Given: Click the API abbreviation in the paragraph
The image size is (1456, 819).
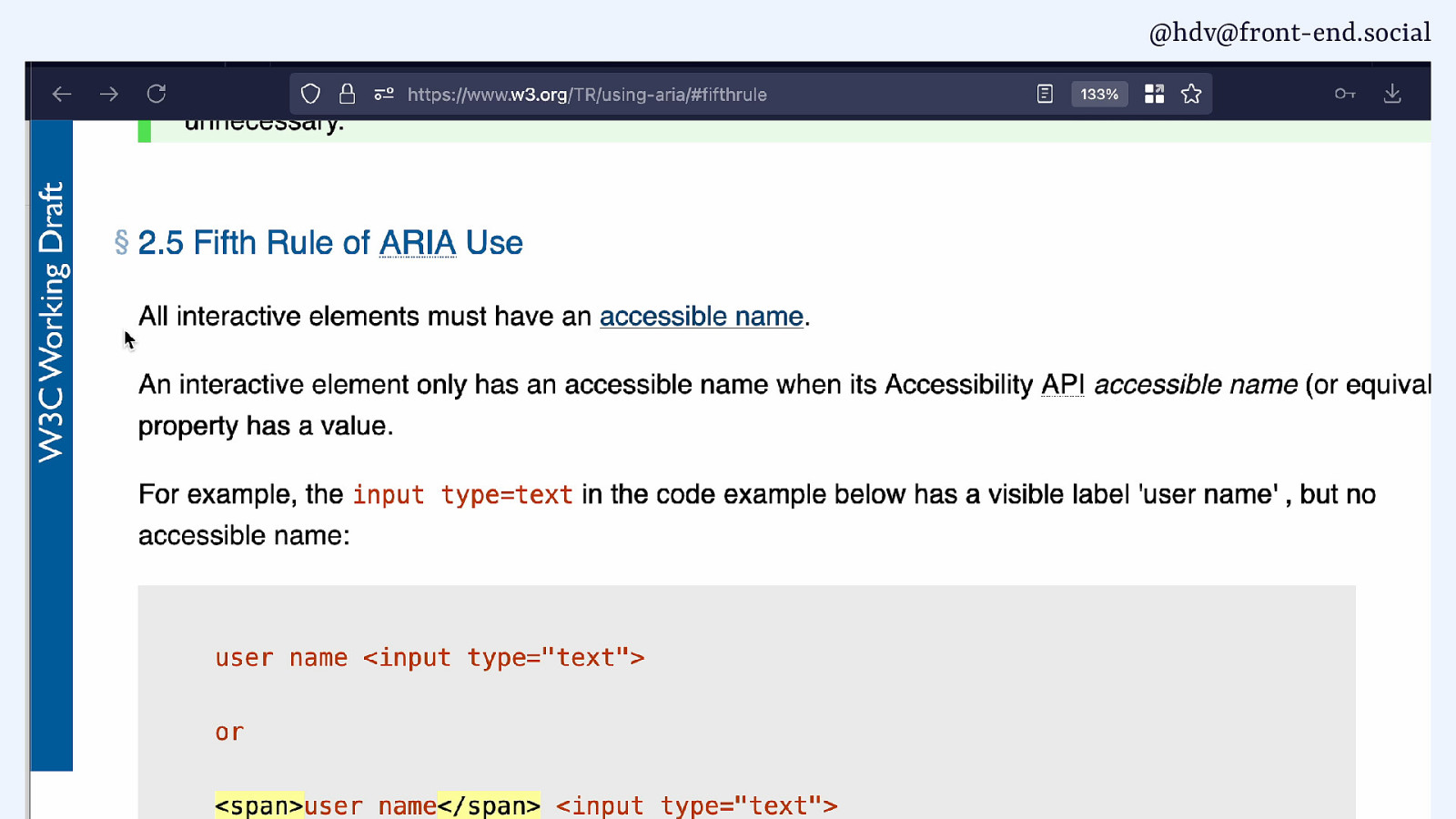Looking at the screenshot, I should coord(1063,385).
